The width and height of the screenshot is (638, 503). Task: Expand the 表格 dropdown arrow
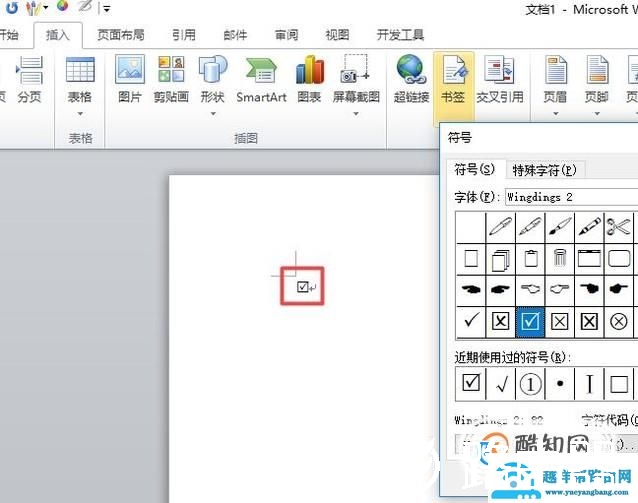click(80, 114)
